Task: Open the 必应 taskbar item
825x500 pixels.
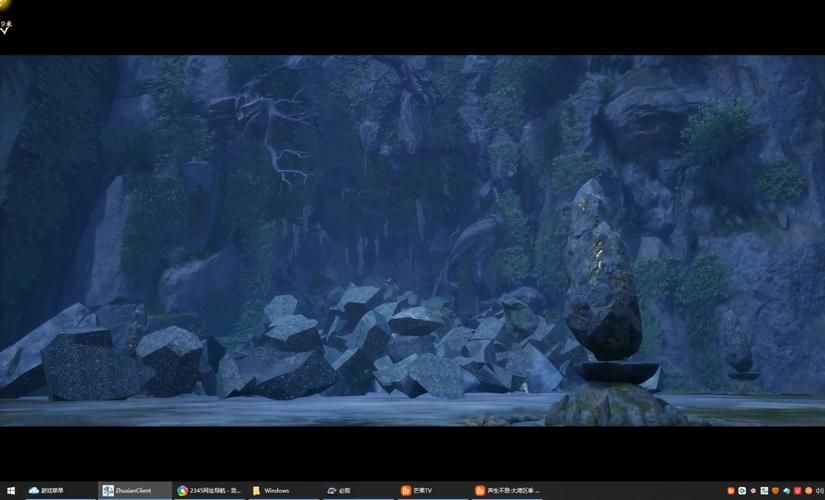Action: point(357,491)
